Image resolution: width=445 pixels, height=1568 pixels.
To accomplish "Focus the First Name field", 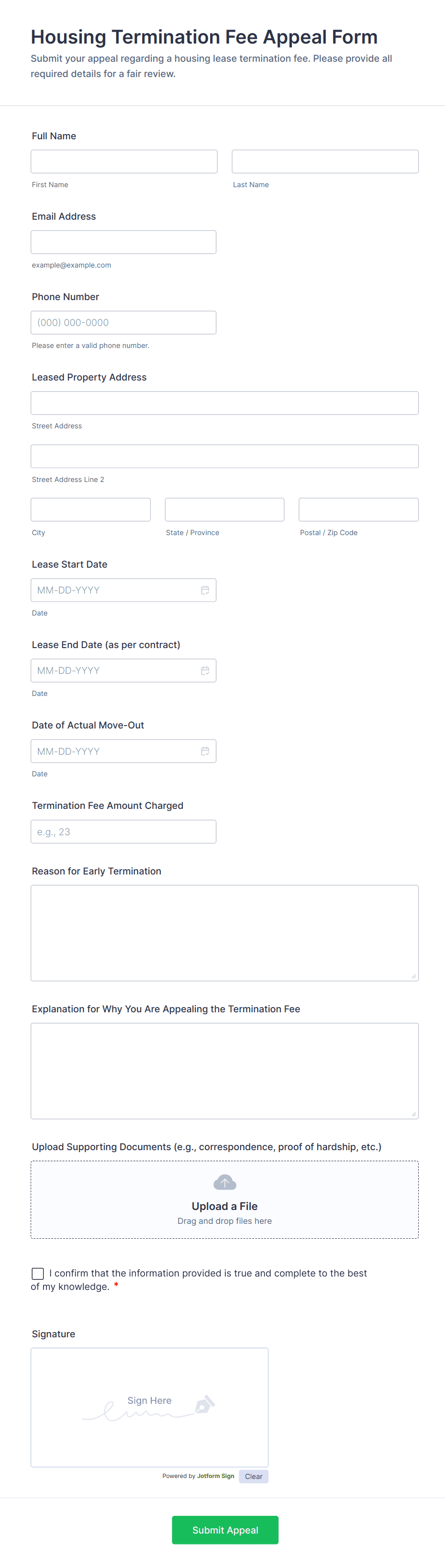I will coord(124,162).
